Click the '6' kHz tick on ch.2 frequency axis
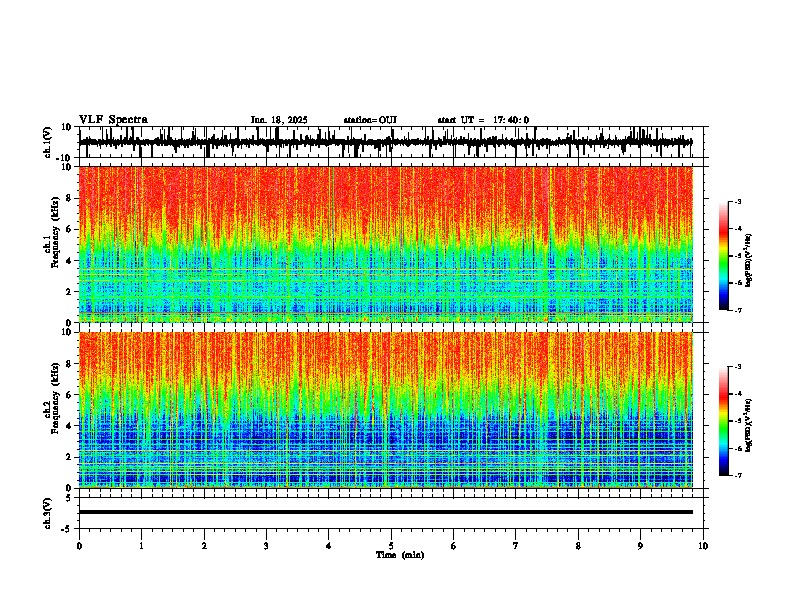792x612 pixels. click(x=70, y=395)
